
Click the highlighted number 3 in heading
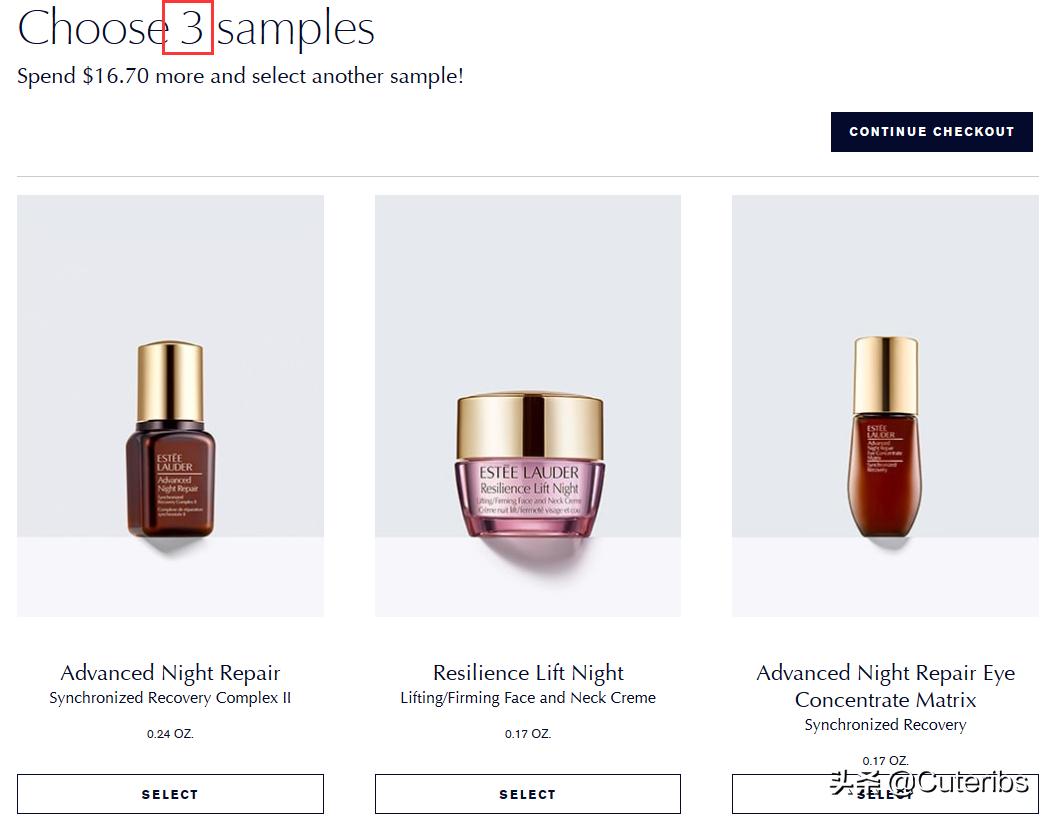pos(188,28)
